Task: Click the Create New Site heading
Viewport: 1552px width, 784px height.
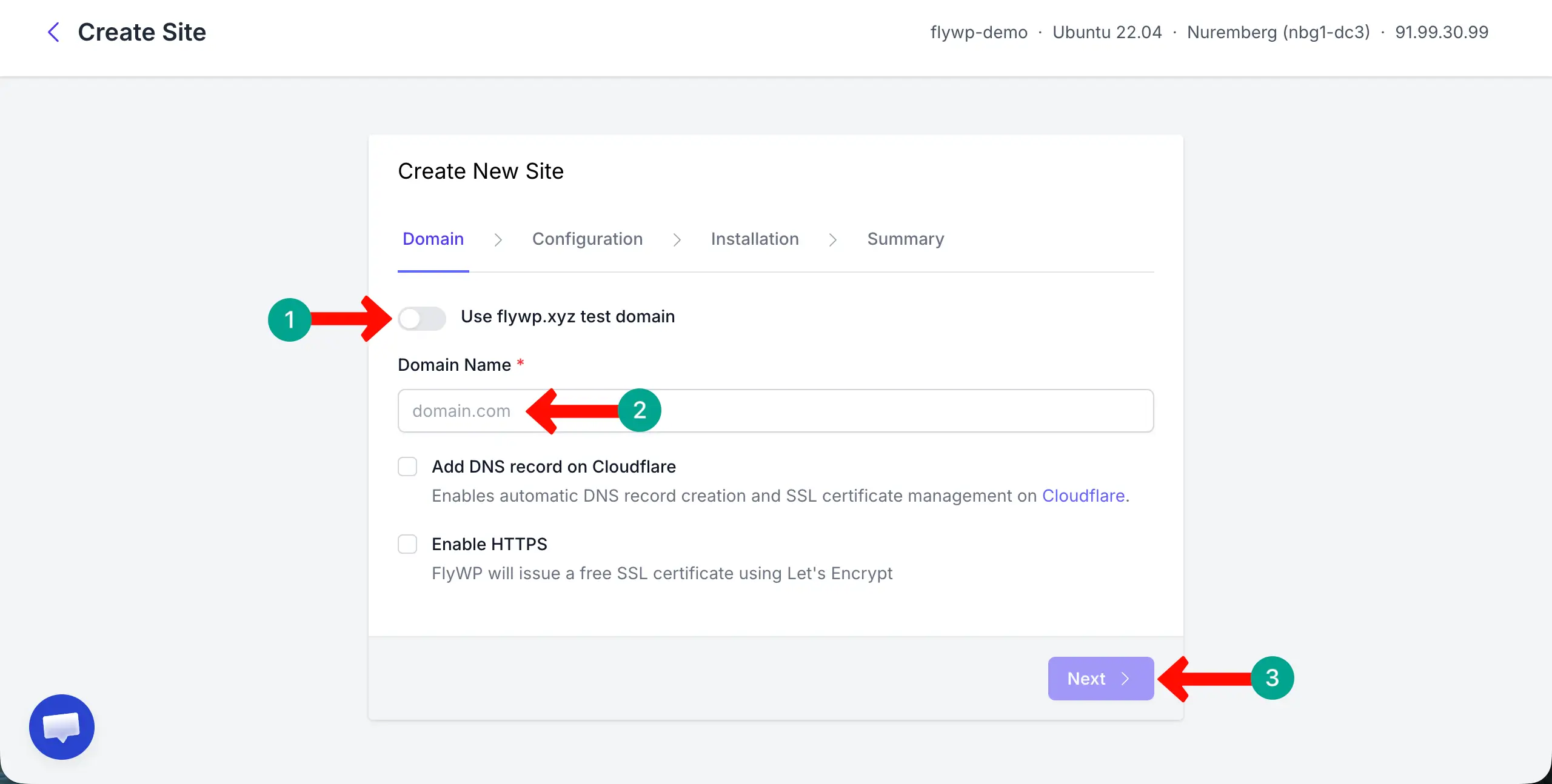Action: [x=481, y=171]
